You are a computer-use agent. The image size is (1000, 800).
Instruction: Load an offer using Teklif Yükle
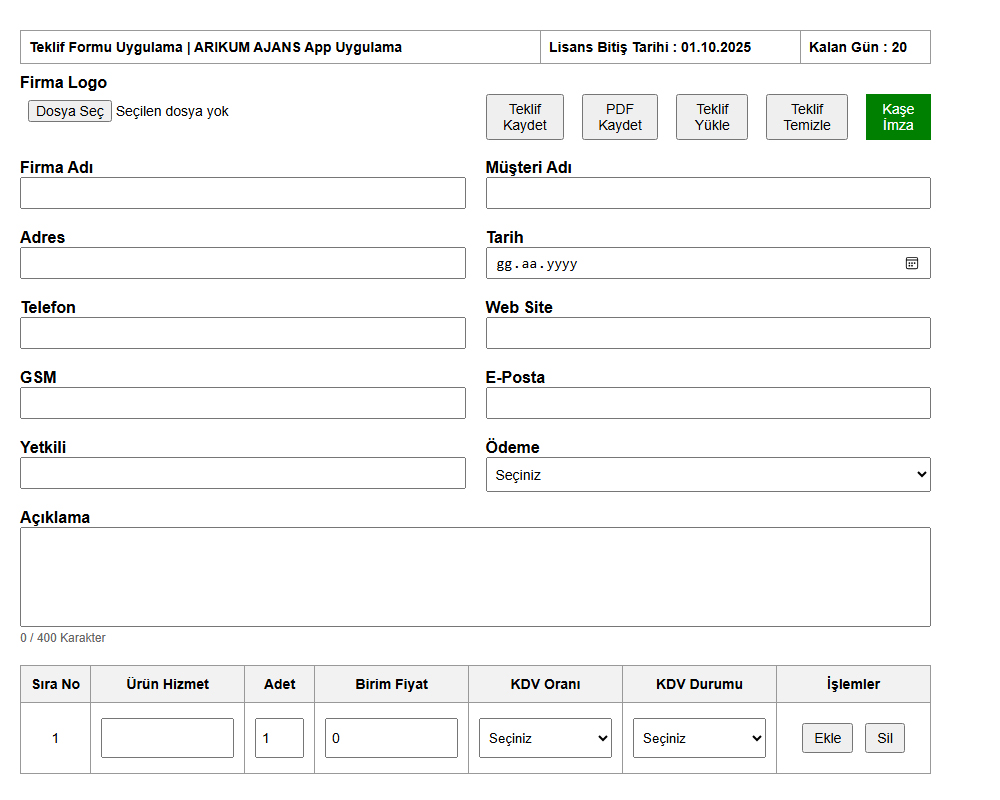point(712,117)
